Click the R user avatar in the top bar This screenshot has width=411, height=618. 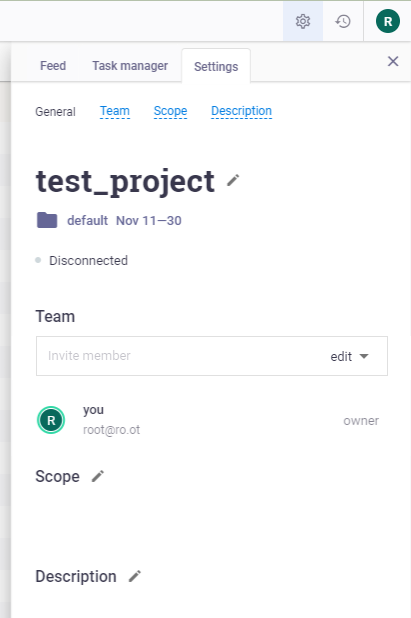(388, 21)
